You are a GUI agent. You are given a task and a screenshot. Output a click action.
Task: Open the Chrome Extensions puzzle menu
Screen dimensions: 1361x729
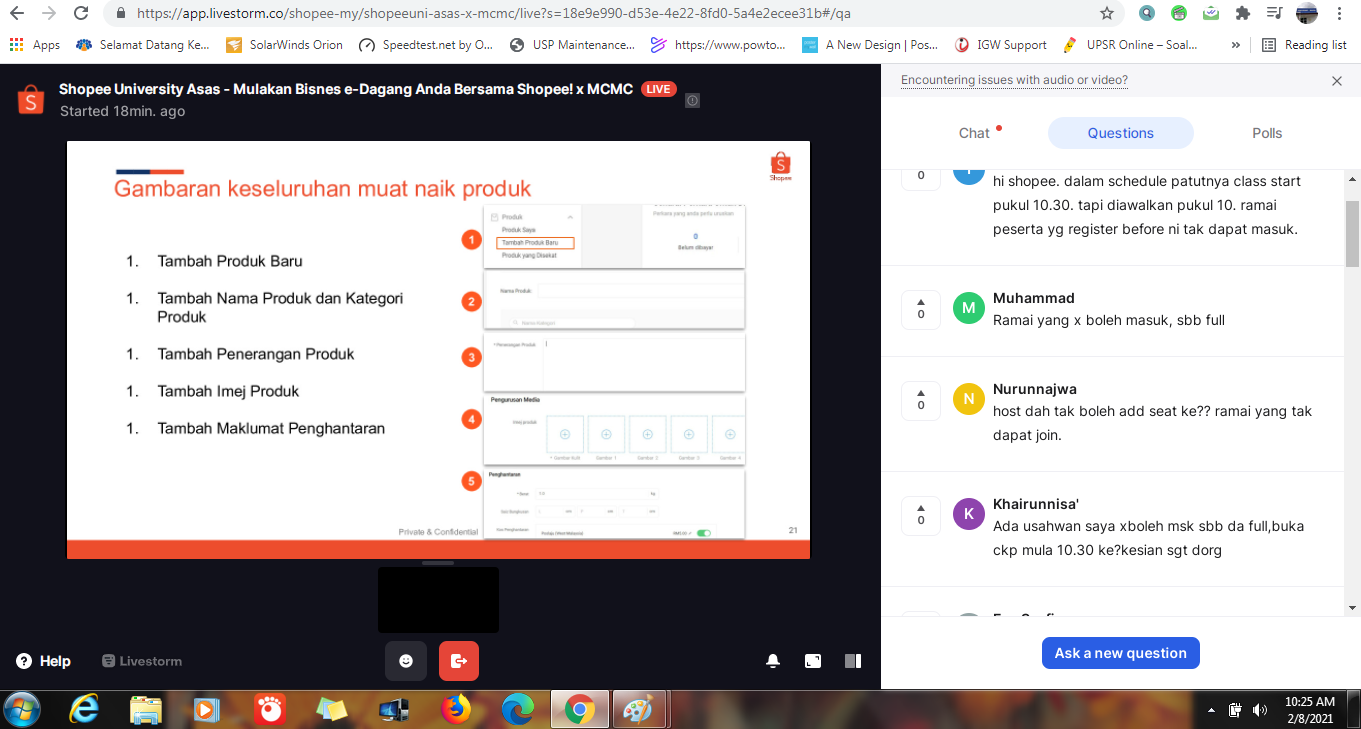click(1243, 14)
